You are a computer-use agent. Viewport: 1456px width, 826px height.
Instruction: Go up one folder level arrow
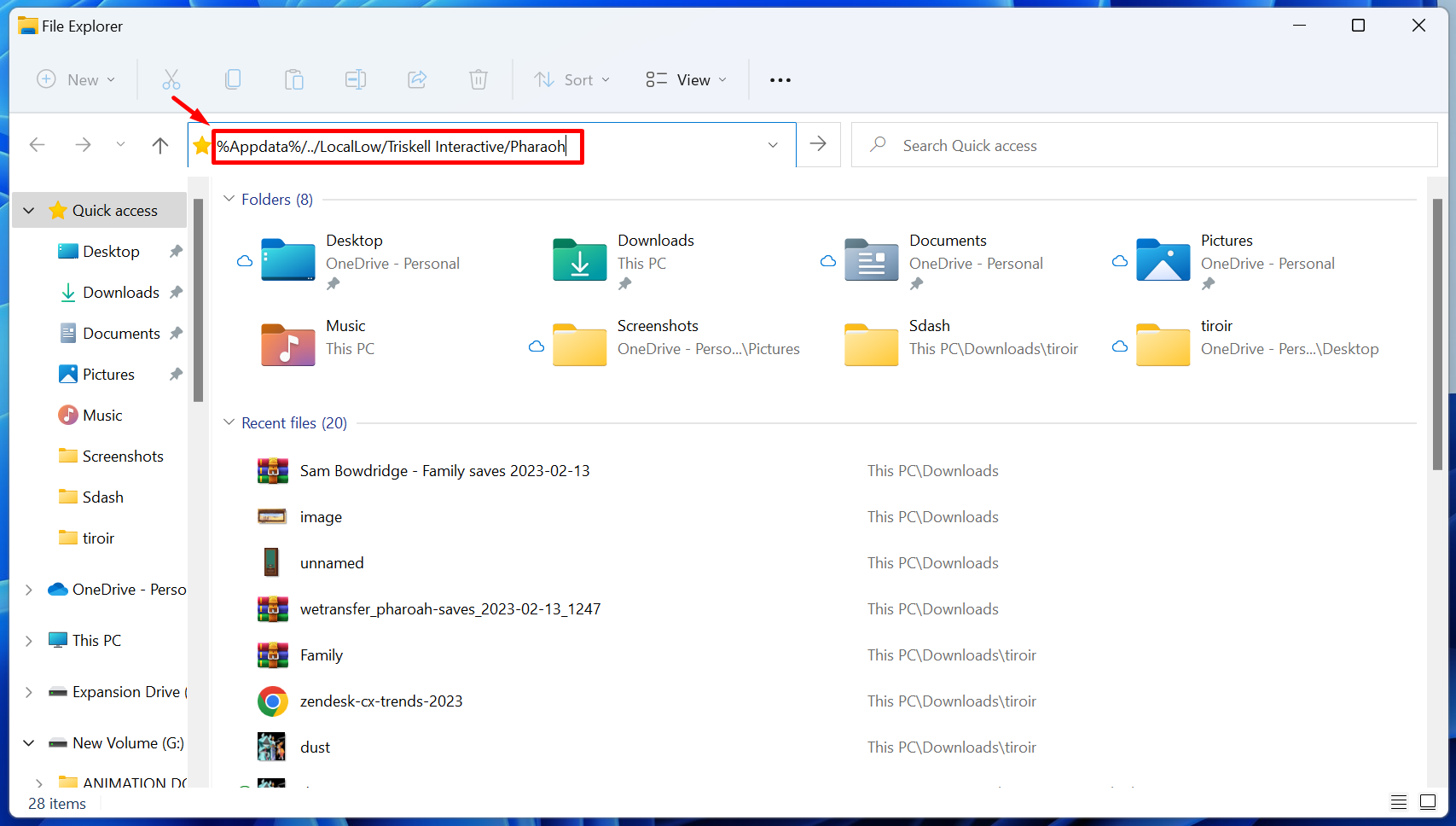coord(160,145)
